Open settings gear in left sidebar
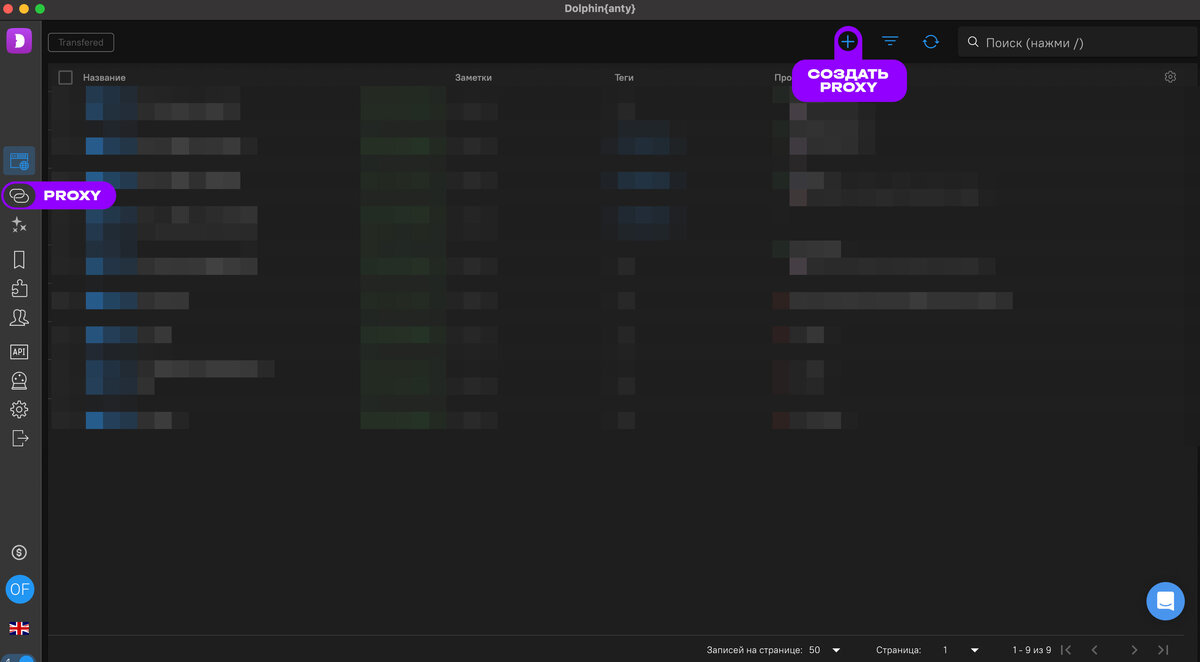1200x662 pixels. coord(19,410)
